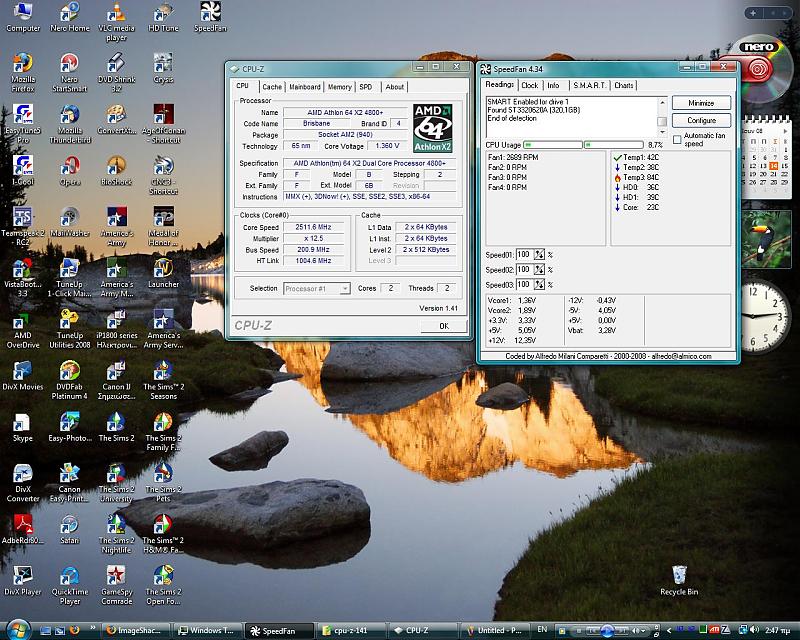Select the QuickTime Player desktop icon
The height and width of the screenshot is (640, 800).
click(x=70, y=585)
